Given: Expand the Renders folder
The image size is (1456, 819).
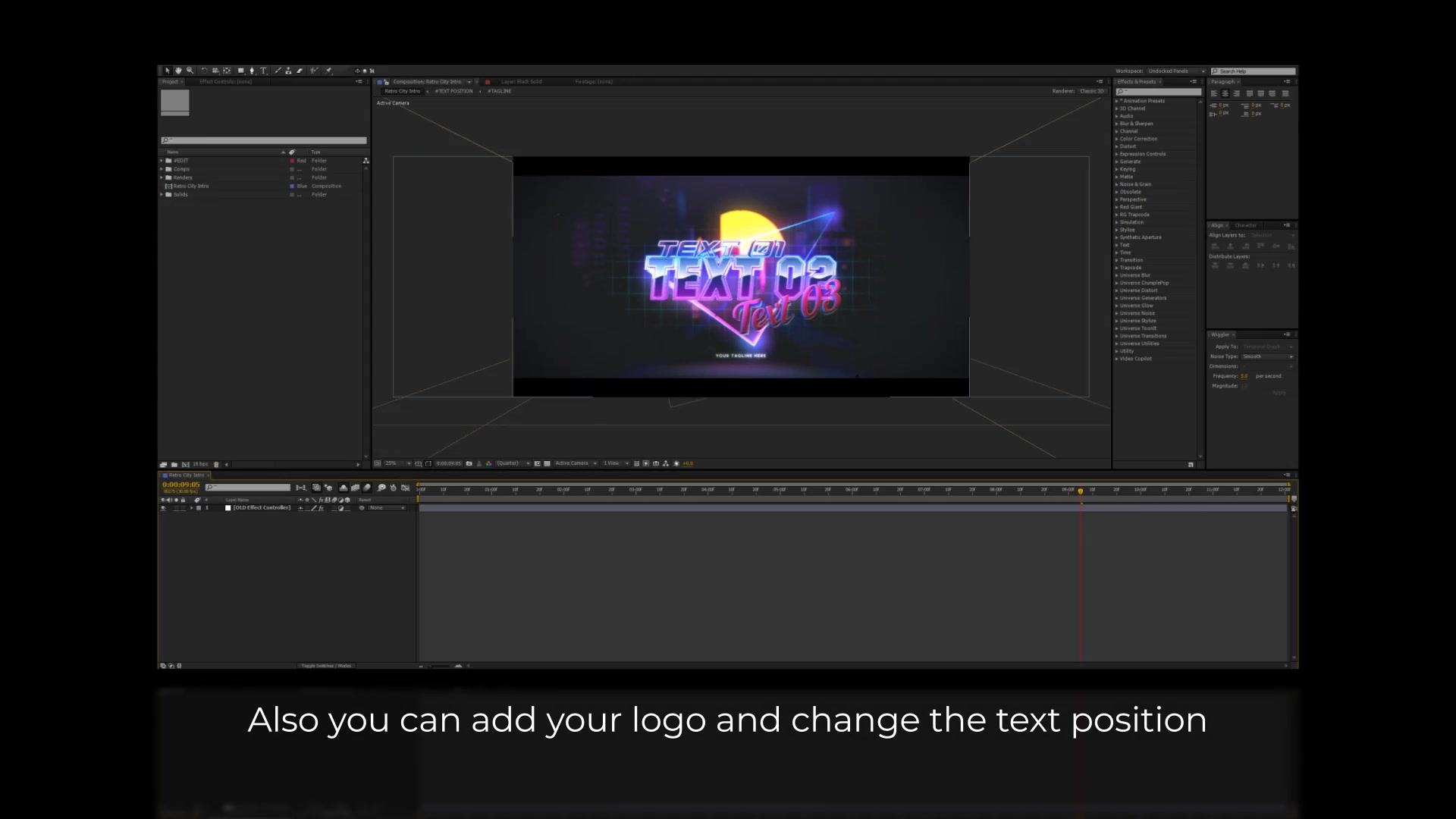Looking at the screenshot, I should pyautogui.click(x=162, y=177).
